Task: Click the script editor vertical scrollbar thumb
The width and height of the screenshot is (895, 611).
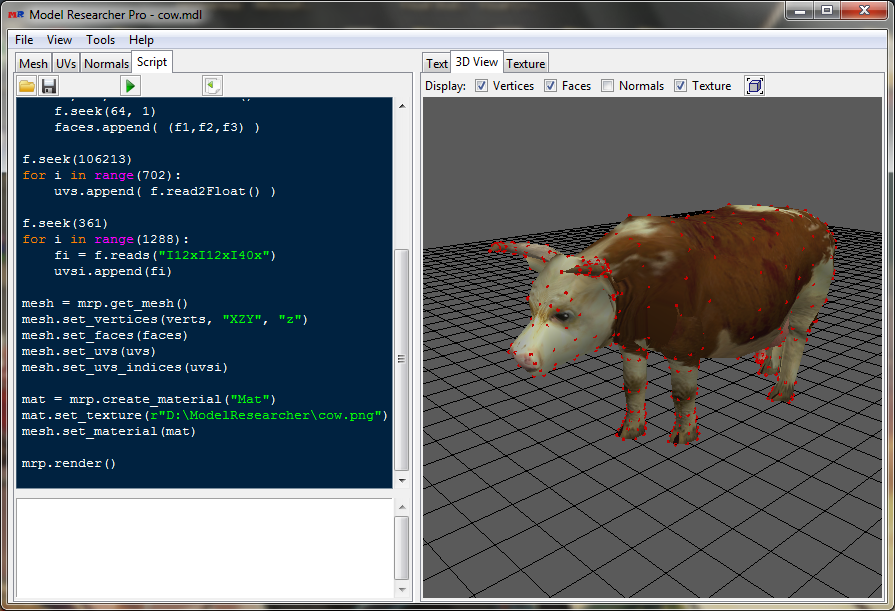Action: [x=402, y=359]
